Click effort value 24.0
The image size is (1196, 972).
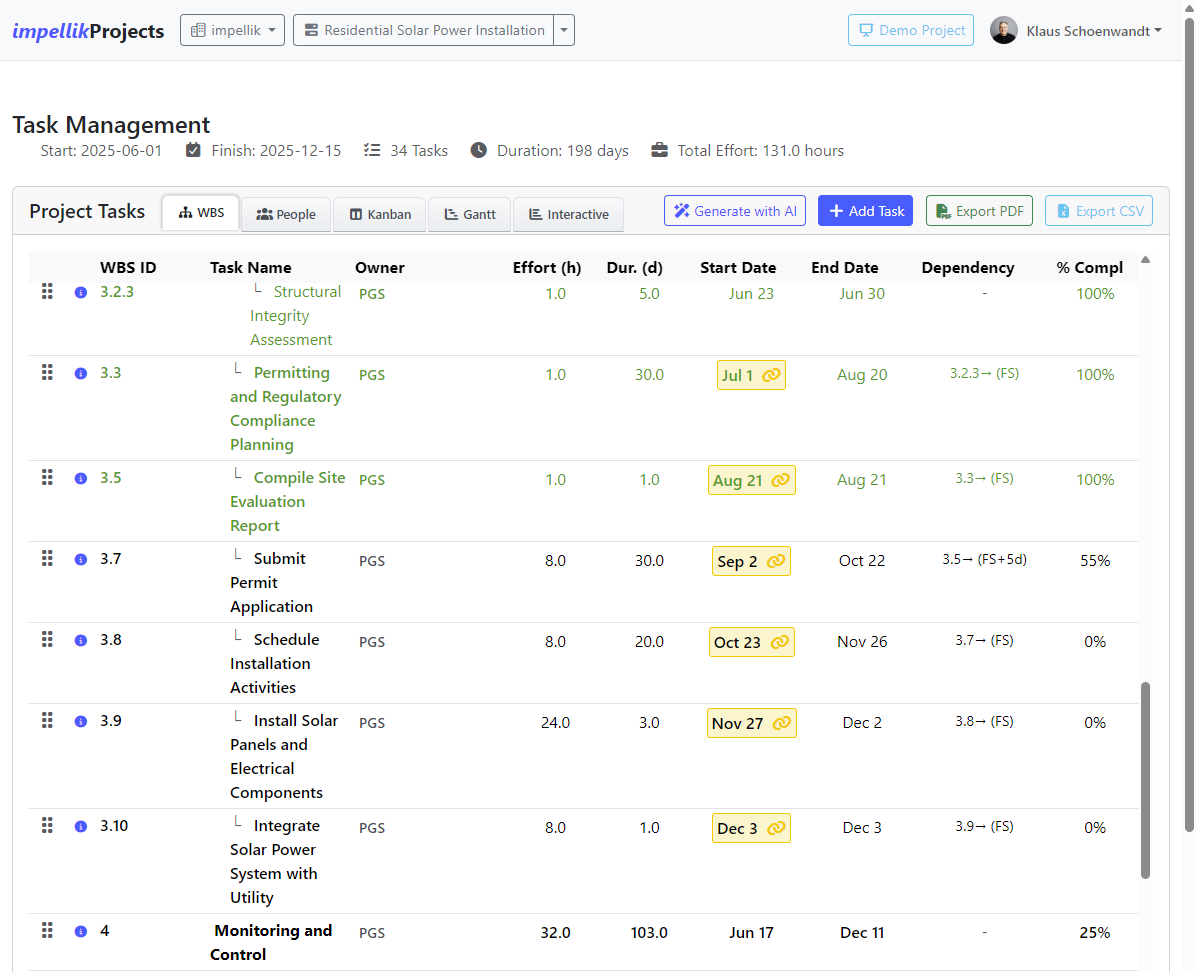pyautogui.click(x=555, y=723)
